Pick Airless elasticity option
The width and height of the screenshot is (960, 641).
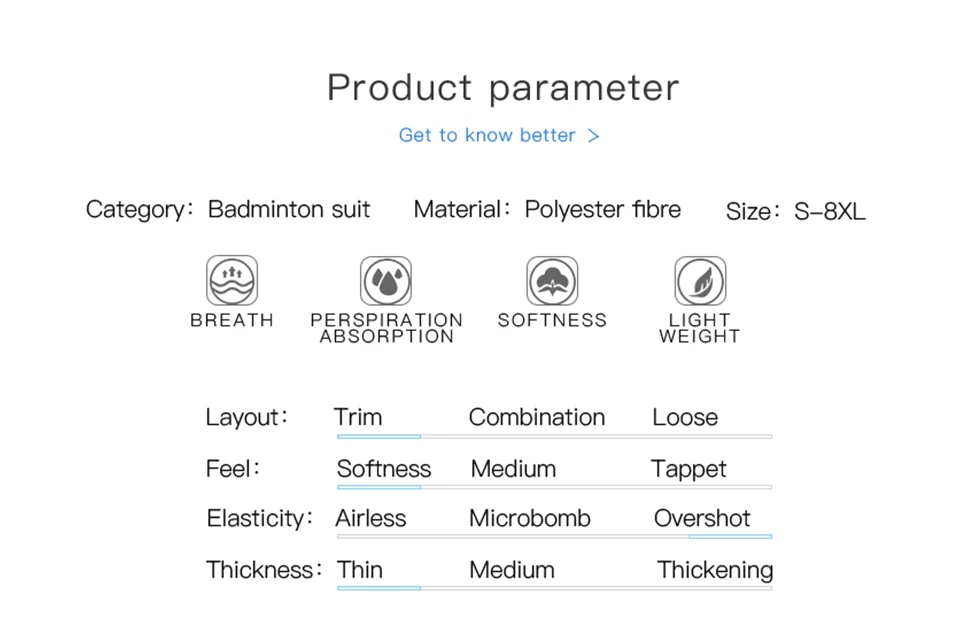click(370, 519)
